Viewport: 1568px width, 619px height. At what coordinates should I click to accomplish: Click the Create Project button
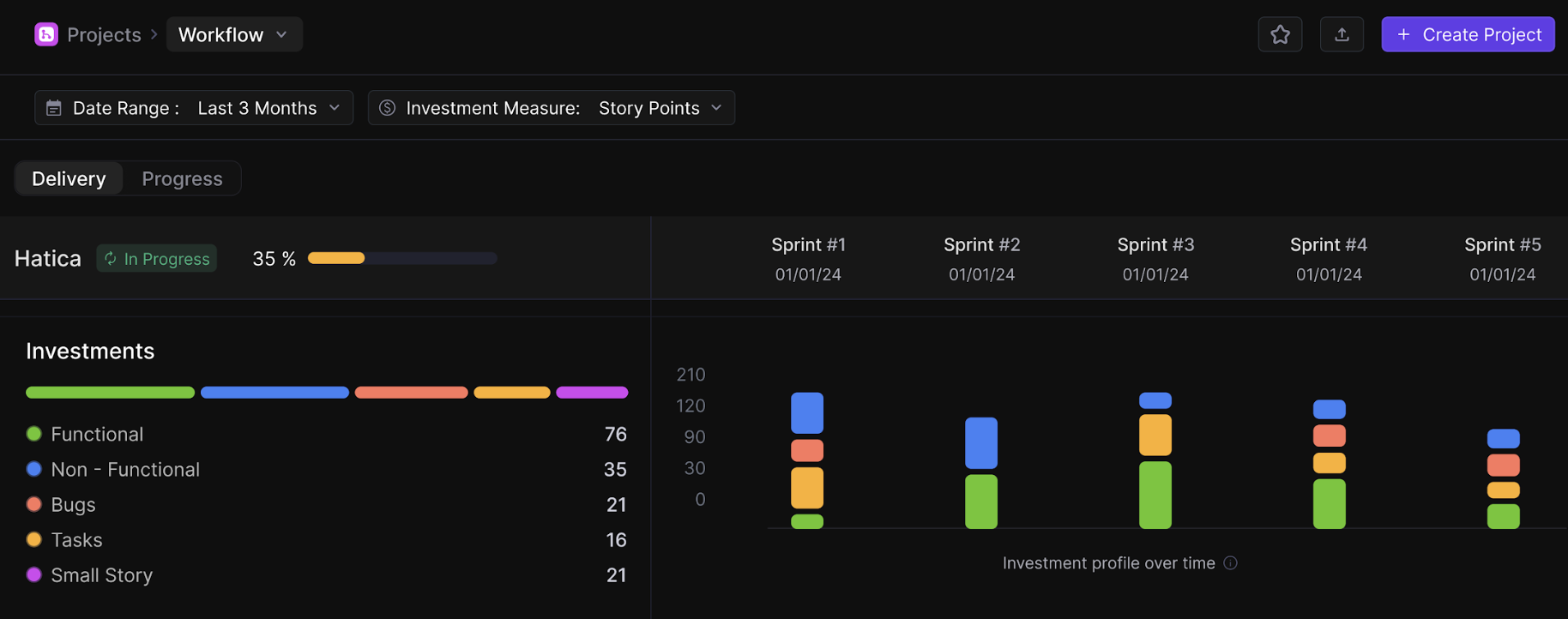1468,34
